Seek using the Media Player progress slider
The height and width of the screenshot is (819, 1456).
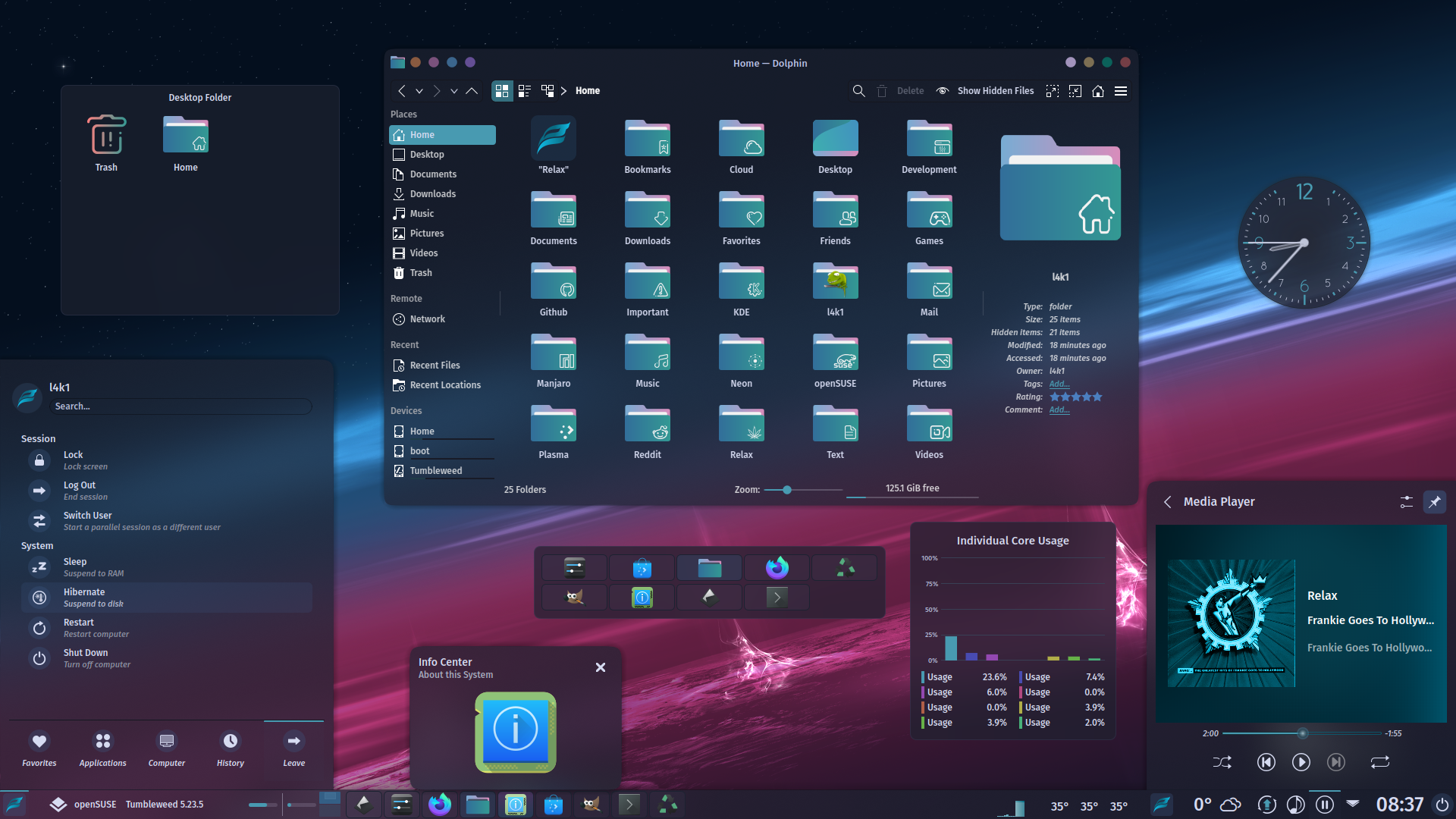pos(1301,733)
